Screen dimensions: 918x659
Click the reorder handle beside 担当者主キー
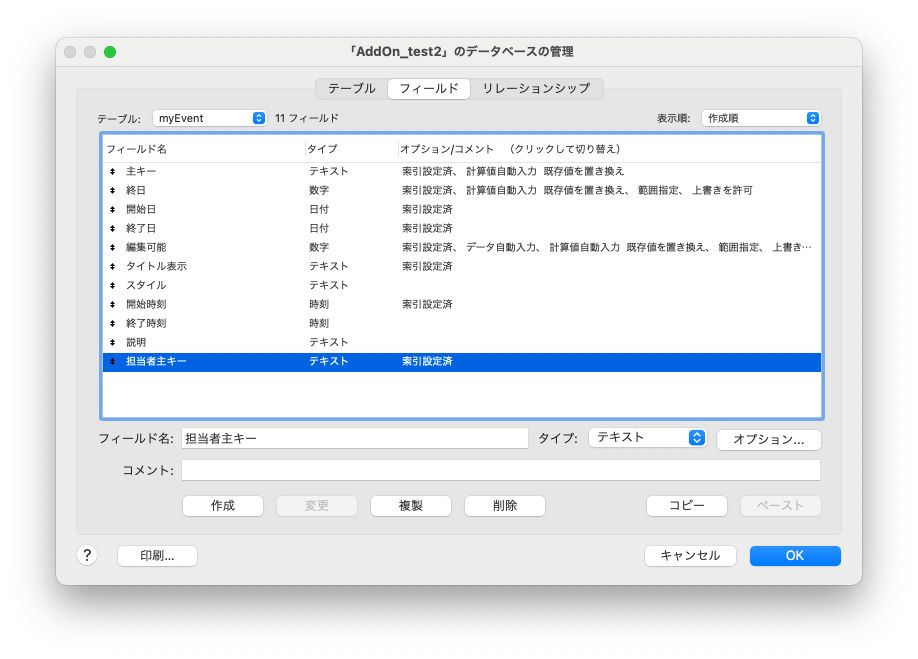click(112, 362)
